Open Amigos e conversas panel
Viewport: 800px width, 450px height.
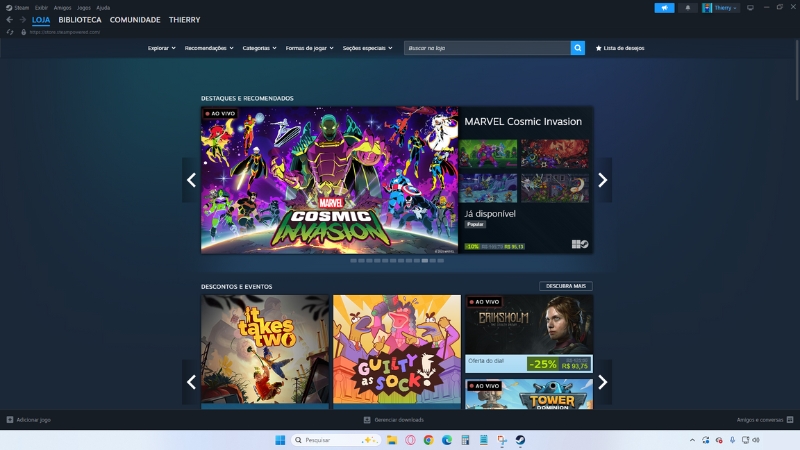click(765, 420)
